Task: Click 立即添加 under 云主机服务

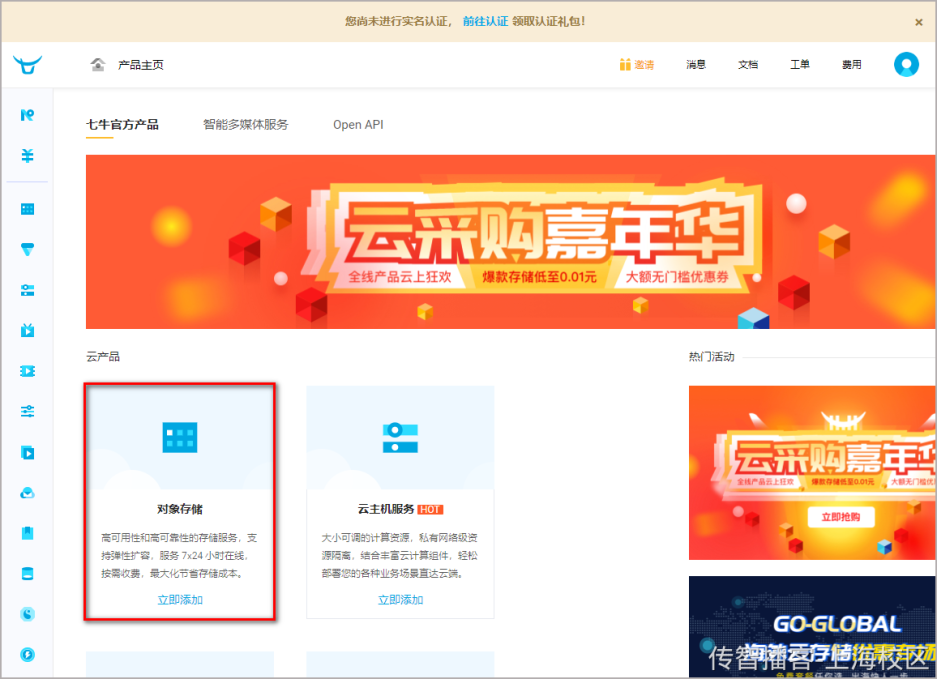Action: tap(400, 600)
